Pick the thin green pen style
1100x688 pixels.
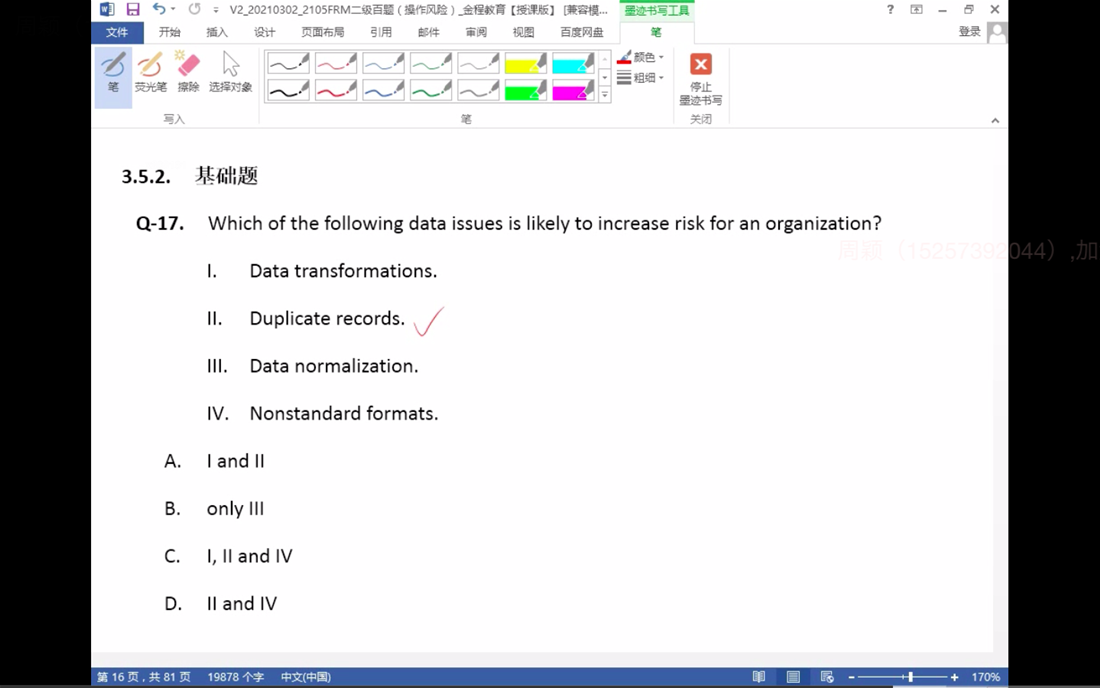(x=431, y=63)
